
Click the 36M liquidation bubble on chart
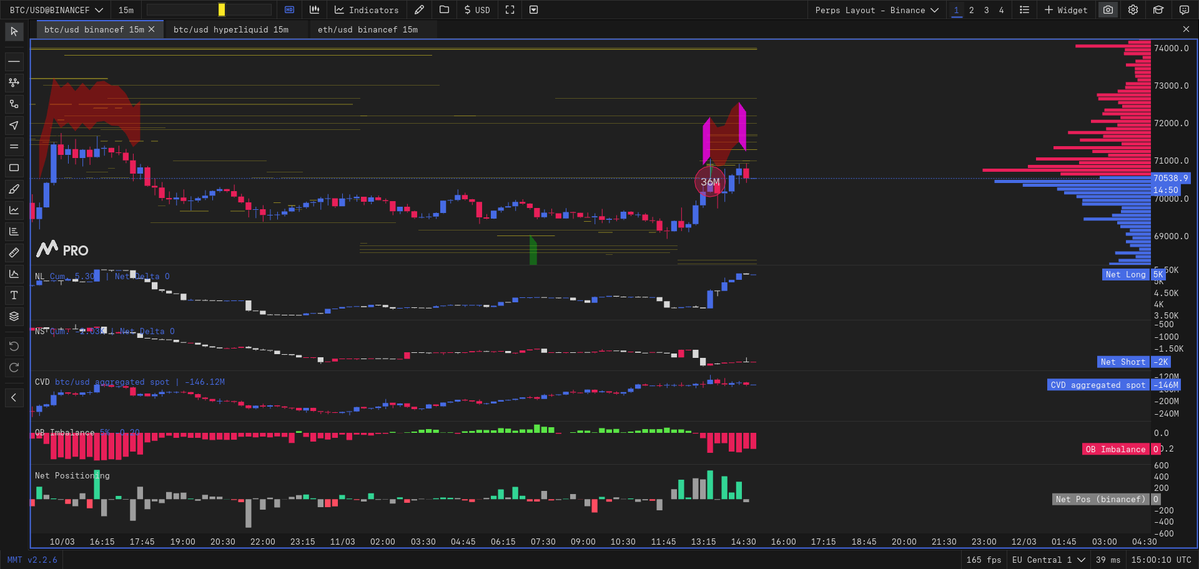[710, 182]
